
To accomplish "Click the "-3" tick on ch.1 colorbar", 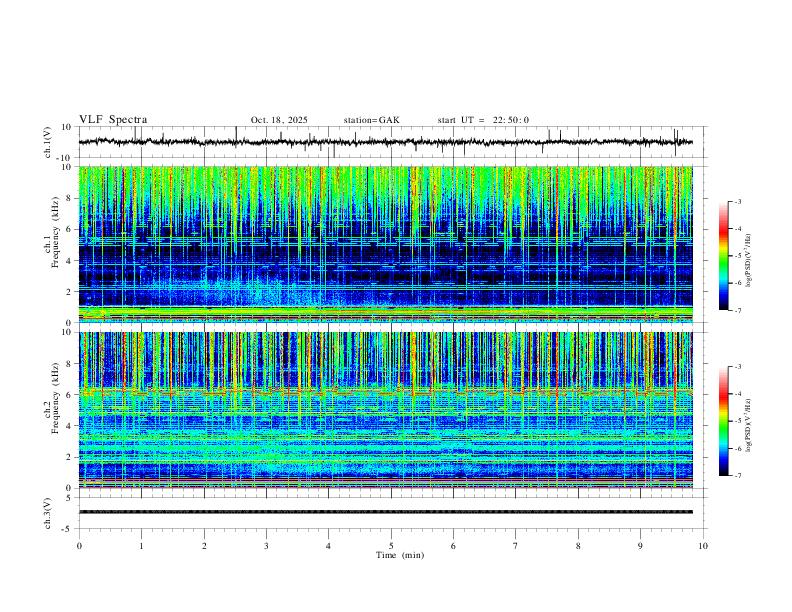I will (x=738, y=201).
